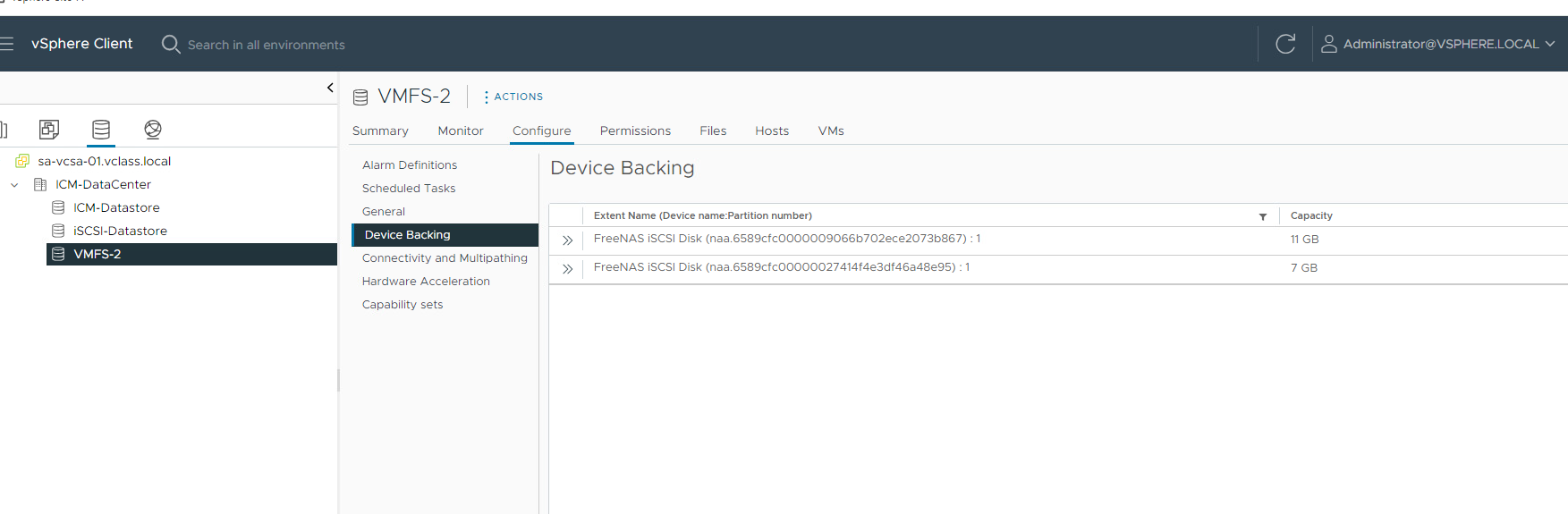The height and width of the screenshot is (514, 1568).
Task: Click the ICM-DataCenter datacenter icon
Action: tap(40, 184)
